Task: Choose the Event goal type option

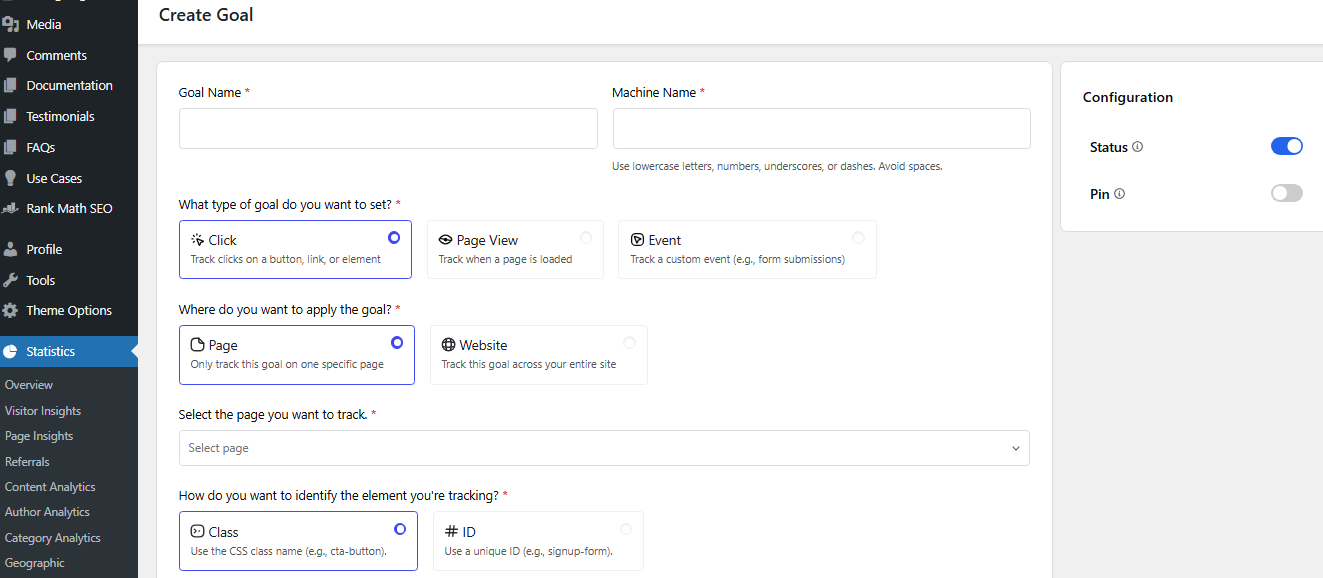Action: pos(746,249)
